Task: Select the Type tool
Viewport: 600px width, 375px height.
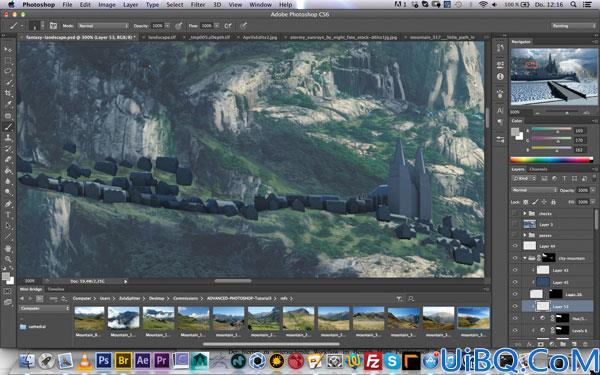Action: click(x=8, y=215)
